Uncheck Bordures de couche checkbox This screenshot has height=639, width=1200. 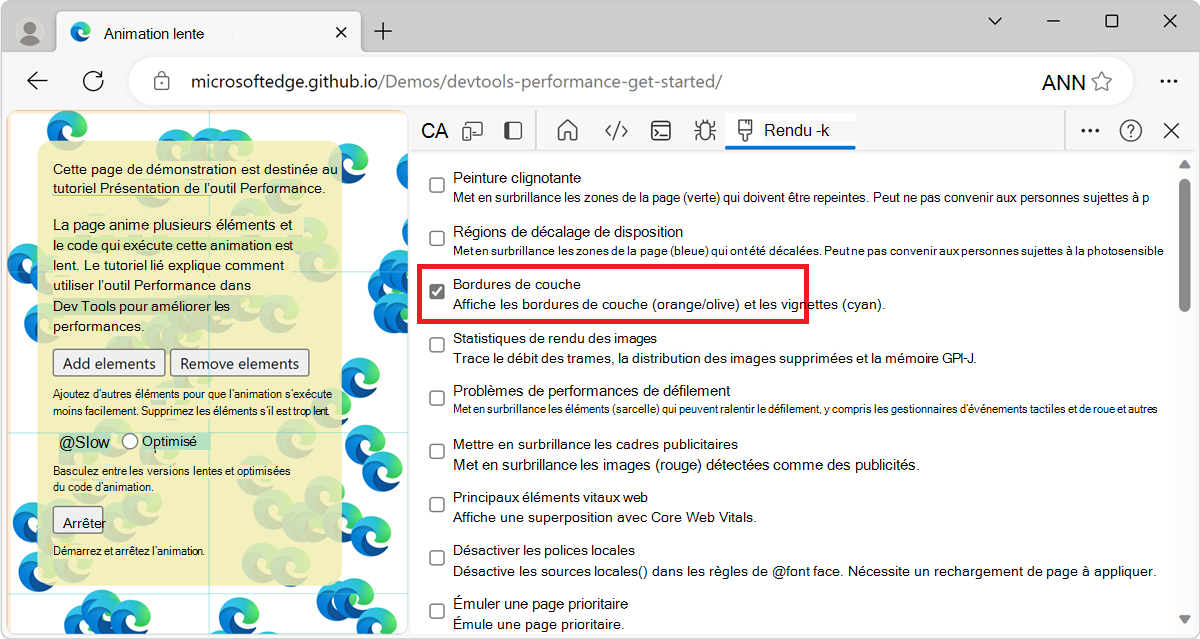pos(437,291)
